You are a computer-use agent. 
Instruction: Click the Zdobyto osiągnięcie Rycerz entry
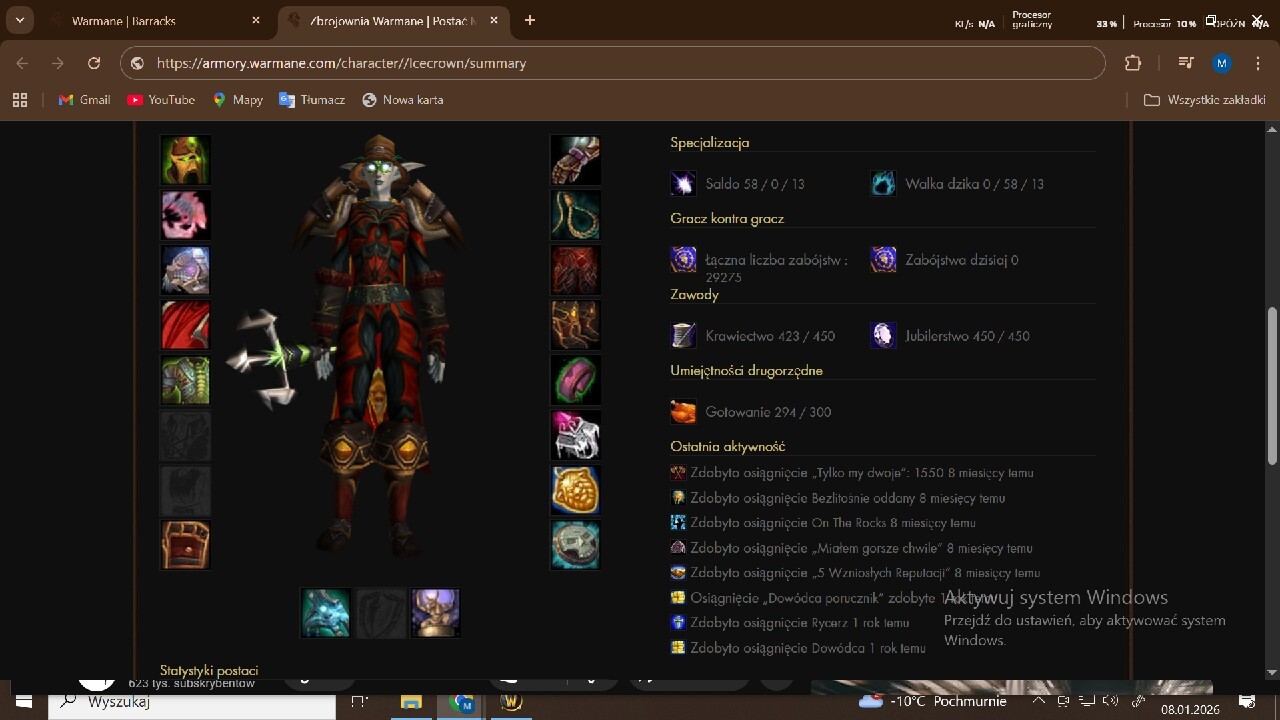coord(790,623)
